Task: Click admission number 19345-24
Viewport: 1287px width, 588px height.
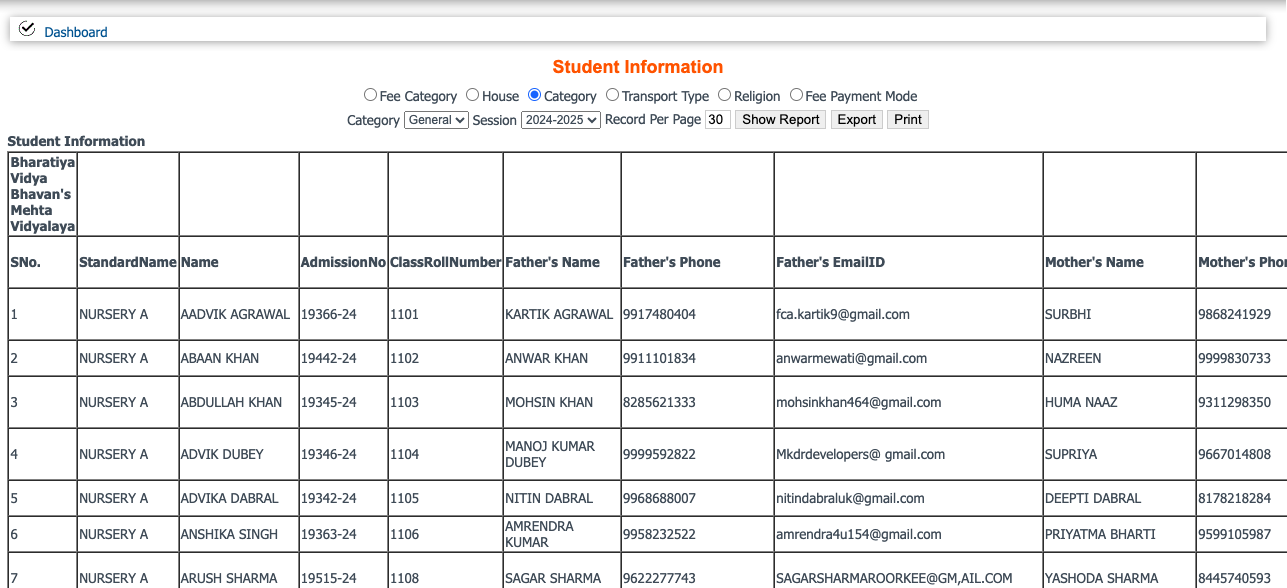Action: pyautogui.click(x=329, y=402)
